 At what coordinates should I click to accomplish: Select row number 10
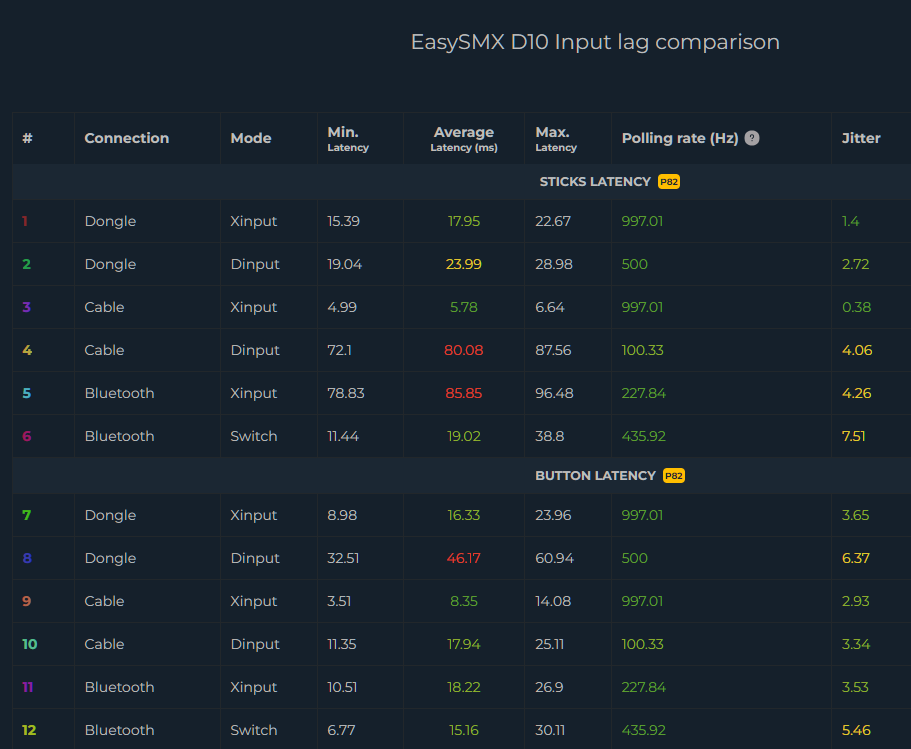tap(30, 644)
